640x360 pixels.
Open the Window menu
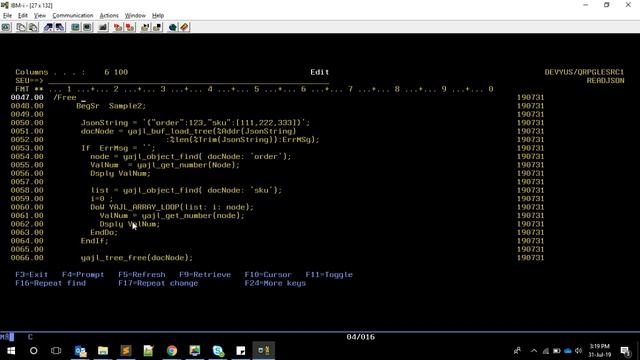pos(135,16)
